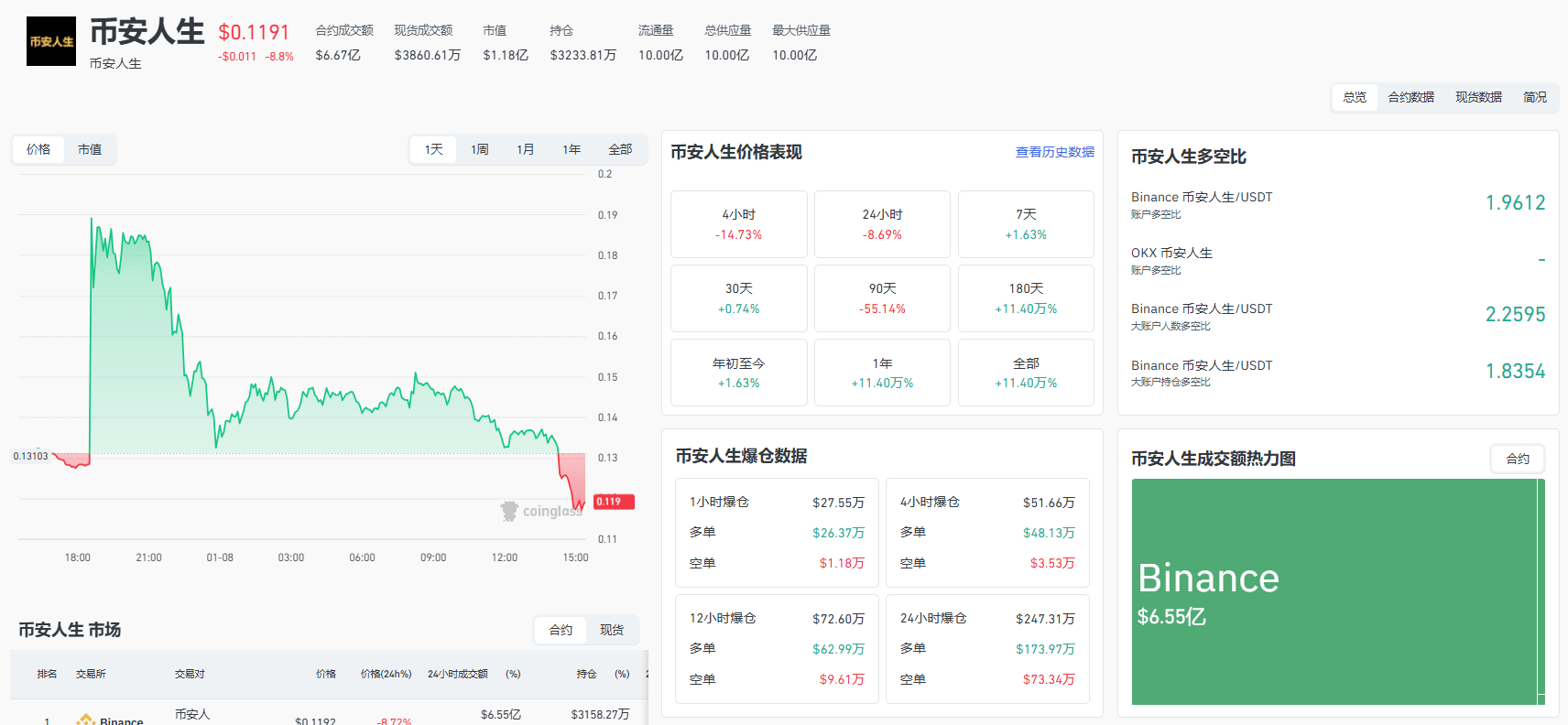
Task: Click the 12小时爆仓 liquidation card
Action: (777, 649)
